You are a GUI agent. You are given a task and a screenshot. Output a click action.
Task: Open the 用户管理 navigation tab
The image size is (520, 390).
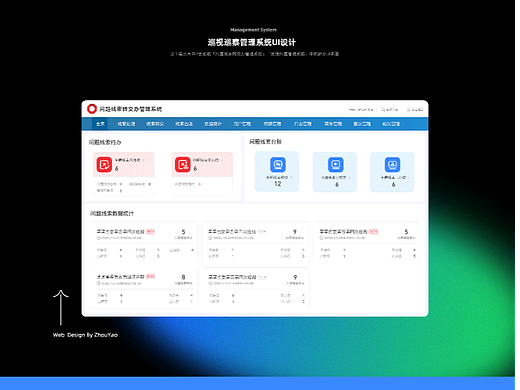point(242,124)
